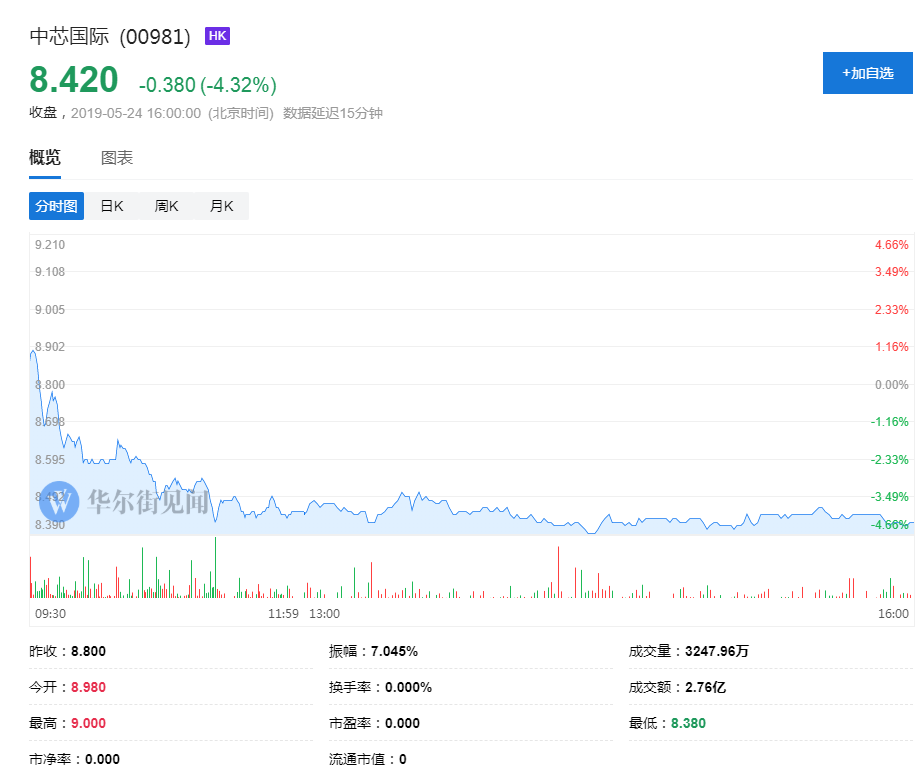Screen dimensions: 923x776
Task: Click the timestamp 2019-05-24 16:00:00
Action: pyautogui.click(x=136, y=113)
